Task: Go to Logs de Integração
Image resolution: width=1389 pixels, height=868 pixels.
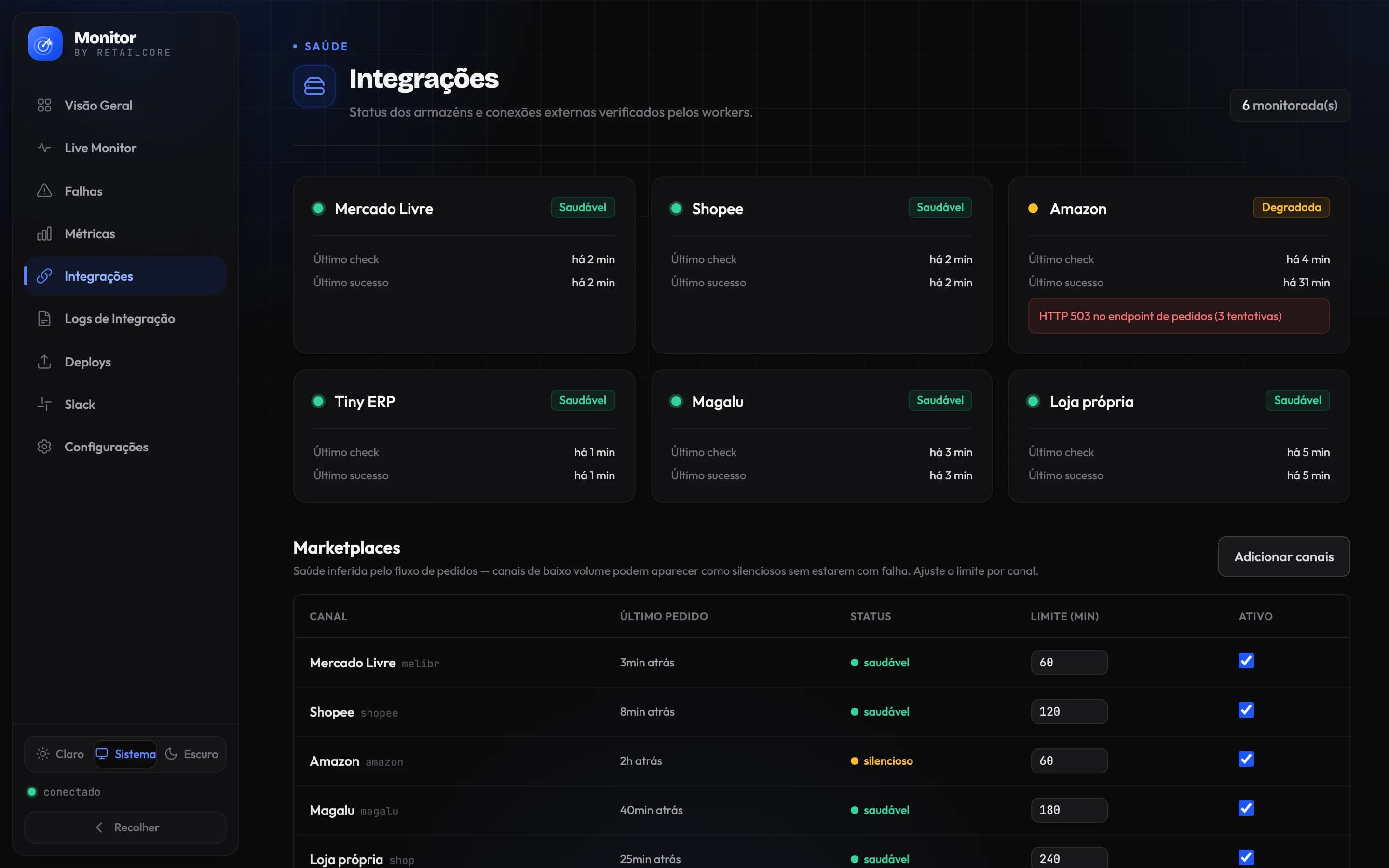Action: (125, 319)
